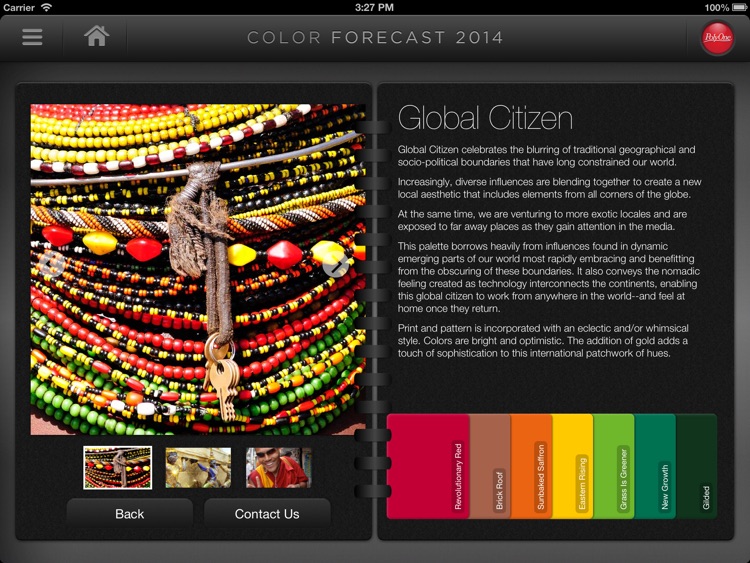Select the smiling monk thumbnail

[278, 467]
